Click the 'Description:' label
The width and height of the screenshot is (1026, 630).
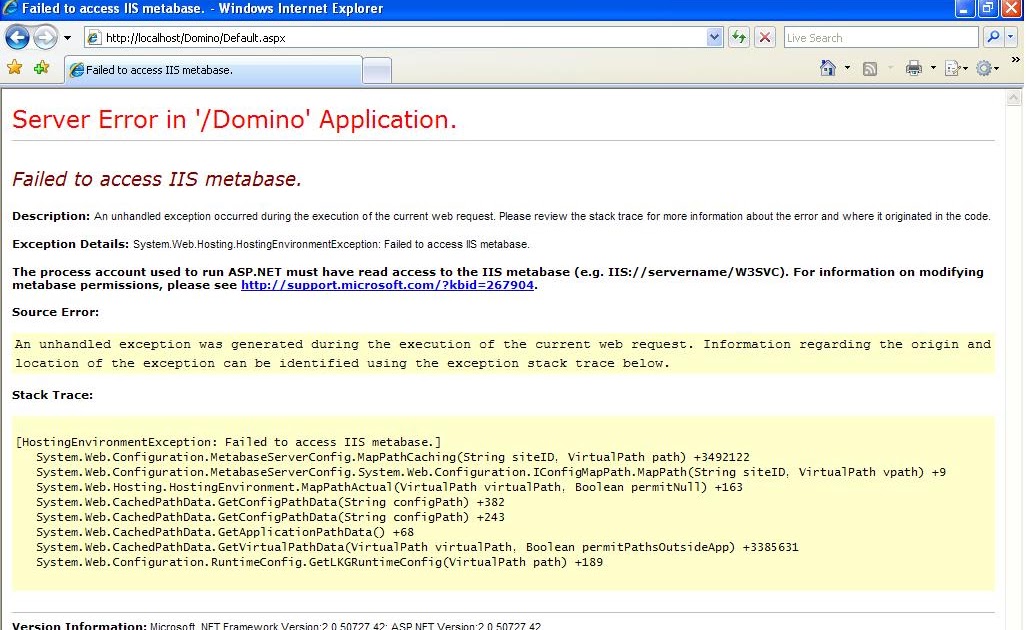click(51, 216)
